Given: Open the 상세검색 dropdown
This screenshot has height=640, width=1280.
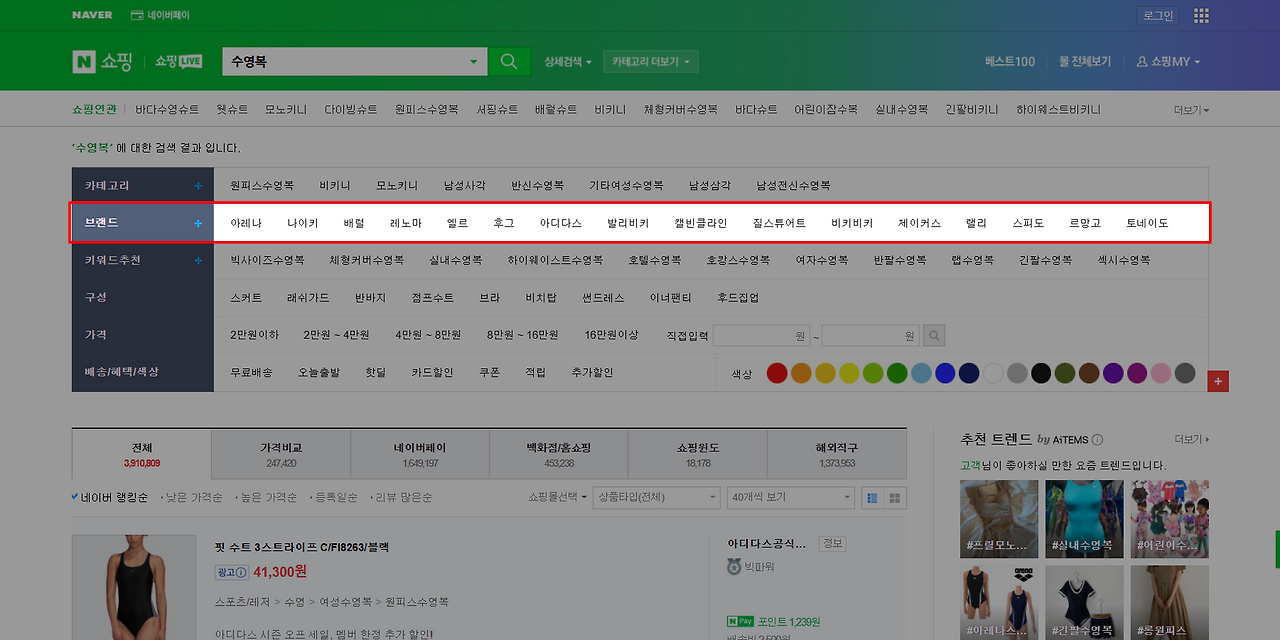Looking at the screenshot, I should [568, 61].
